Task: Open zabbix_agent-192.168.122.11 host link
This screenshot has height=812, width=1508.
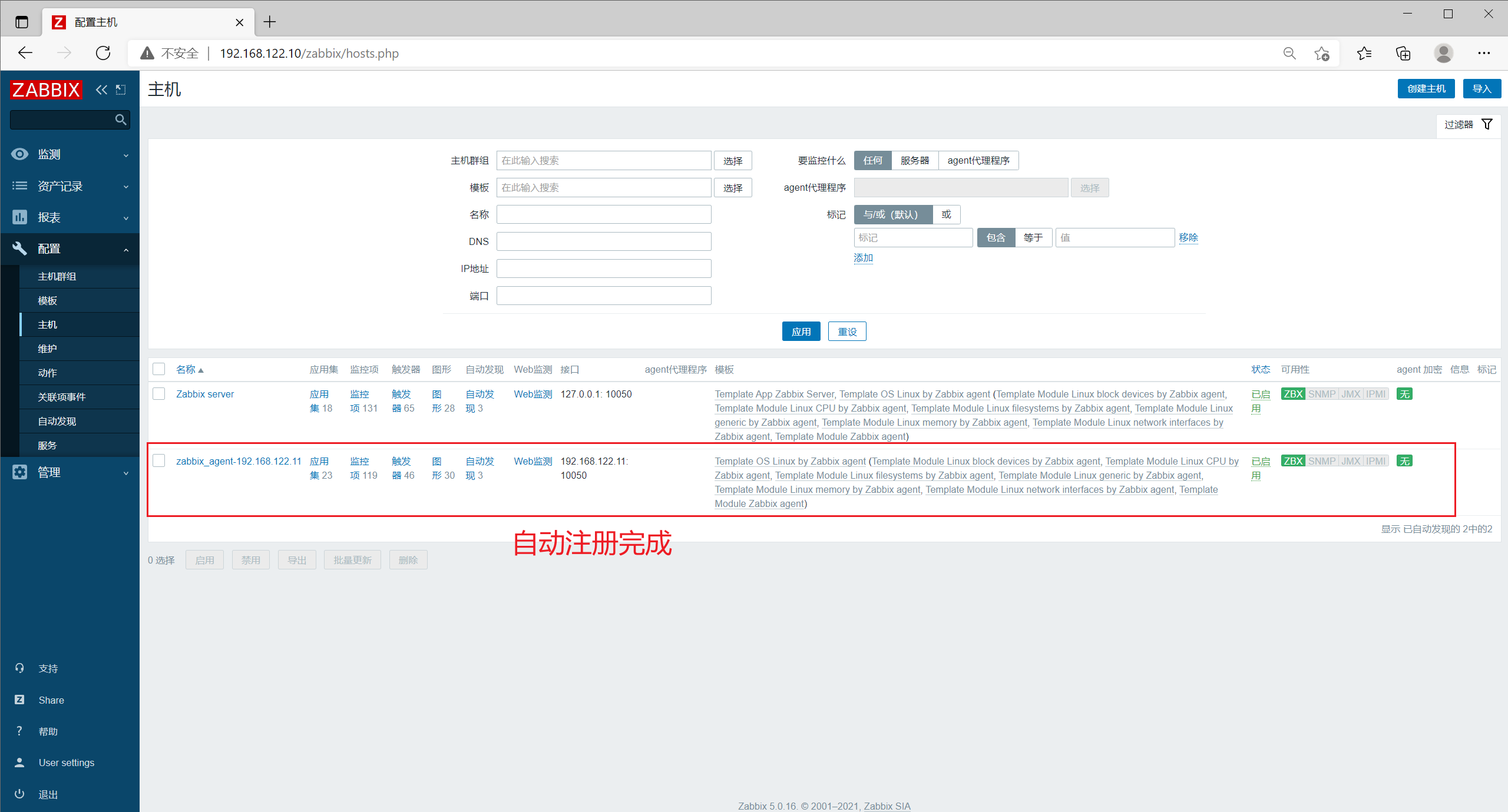Action: pos(239,461)
